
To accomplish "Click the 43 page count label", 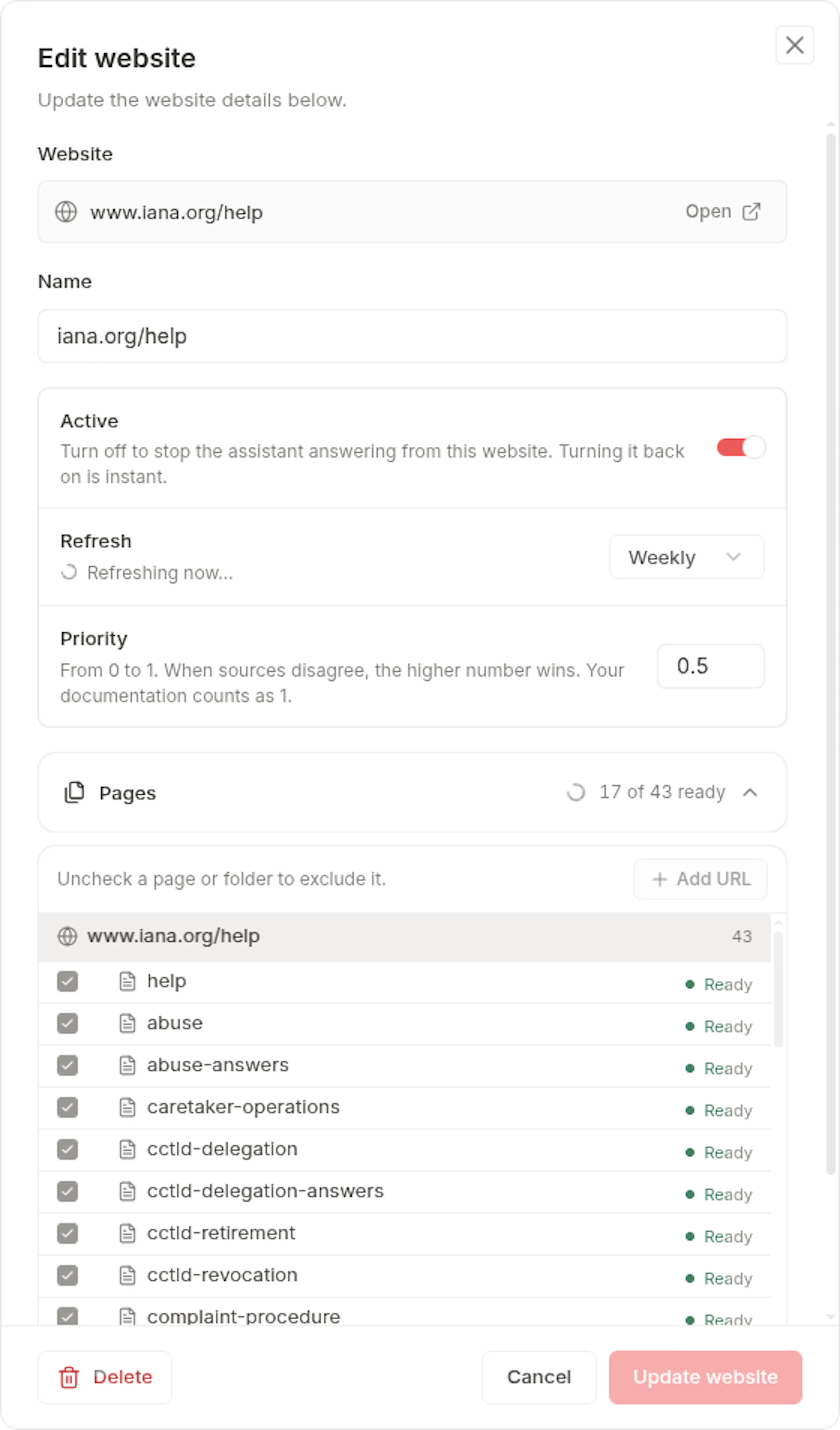I will pyautogui.click(x=741, y=936).
